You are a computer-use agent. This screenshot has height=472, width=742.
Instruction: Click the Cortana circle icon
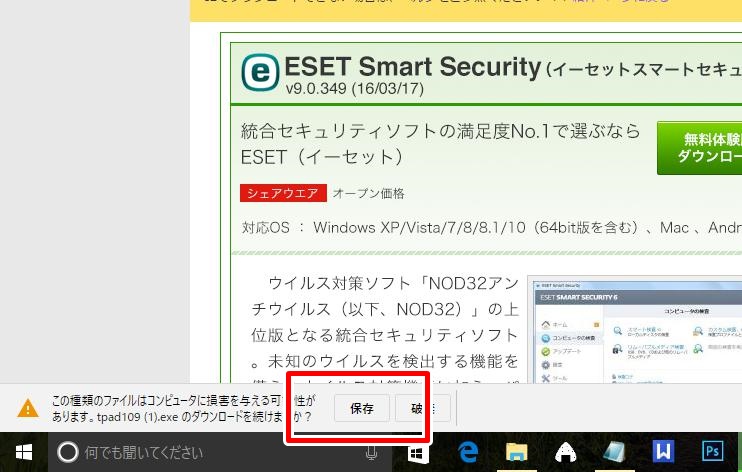point(68,452)
